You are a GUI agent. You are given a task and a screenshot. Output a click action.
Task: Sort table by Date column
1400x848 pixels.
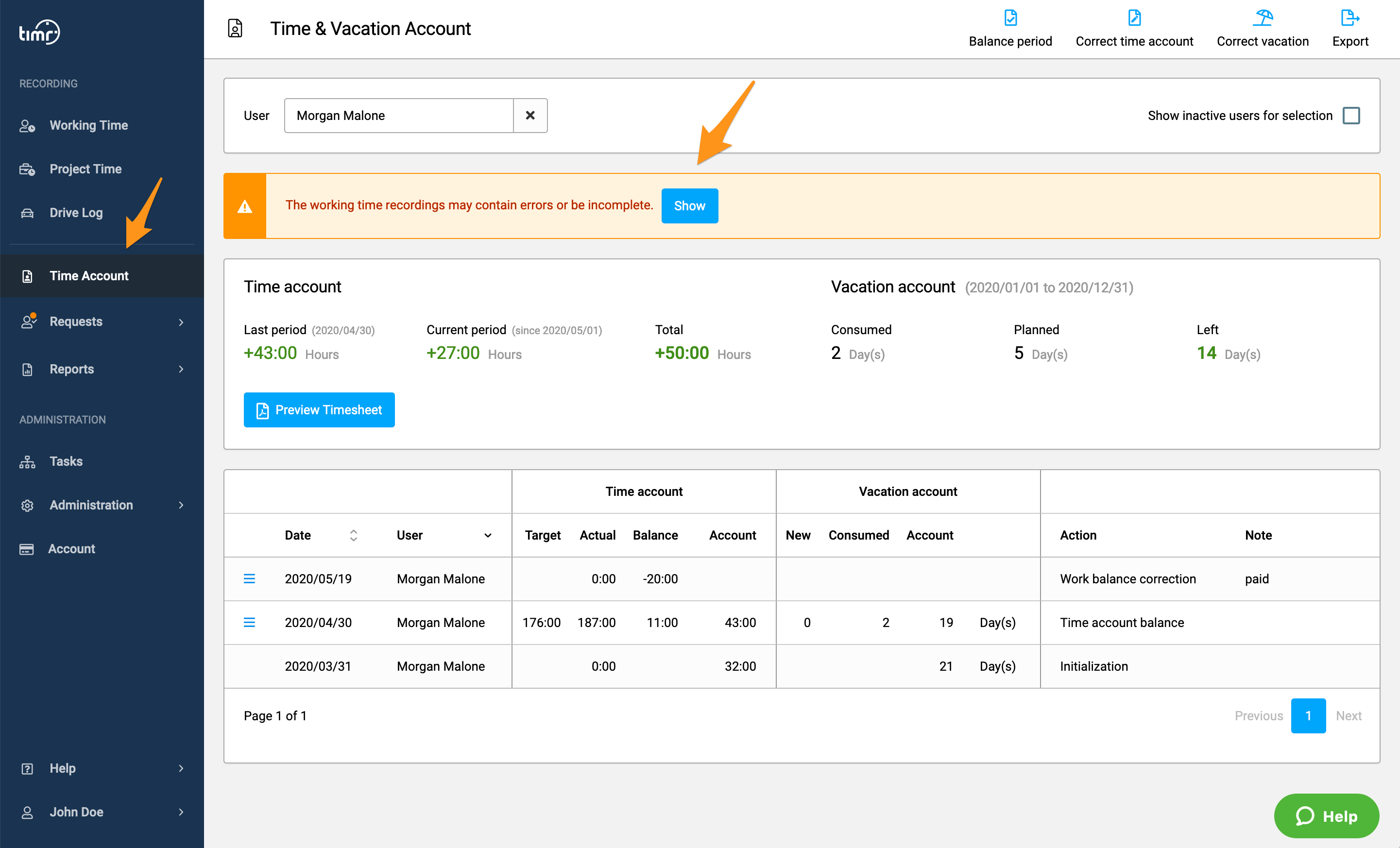click(x=354, y=535)
